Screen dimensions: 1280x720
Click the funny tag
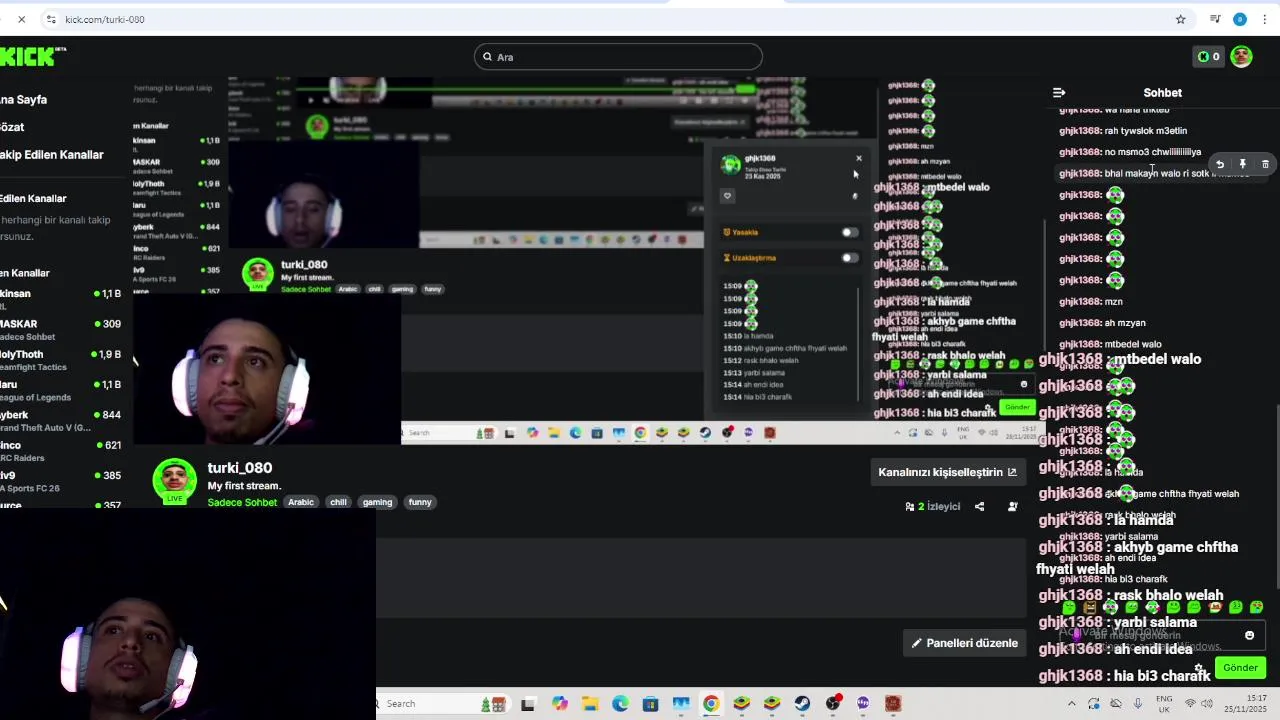(x=420, y=502)
